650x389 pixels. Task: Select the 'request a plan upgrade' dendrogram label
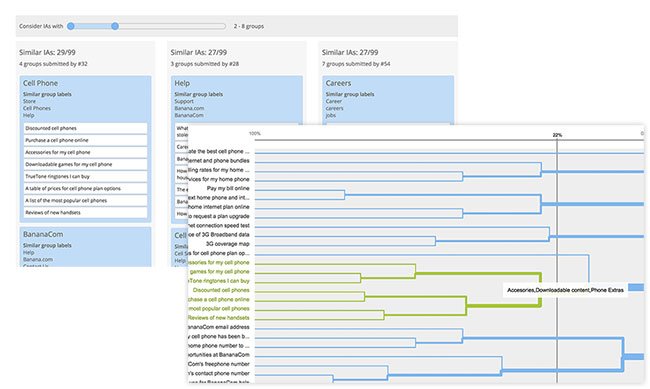(x=219, y=216)
